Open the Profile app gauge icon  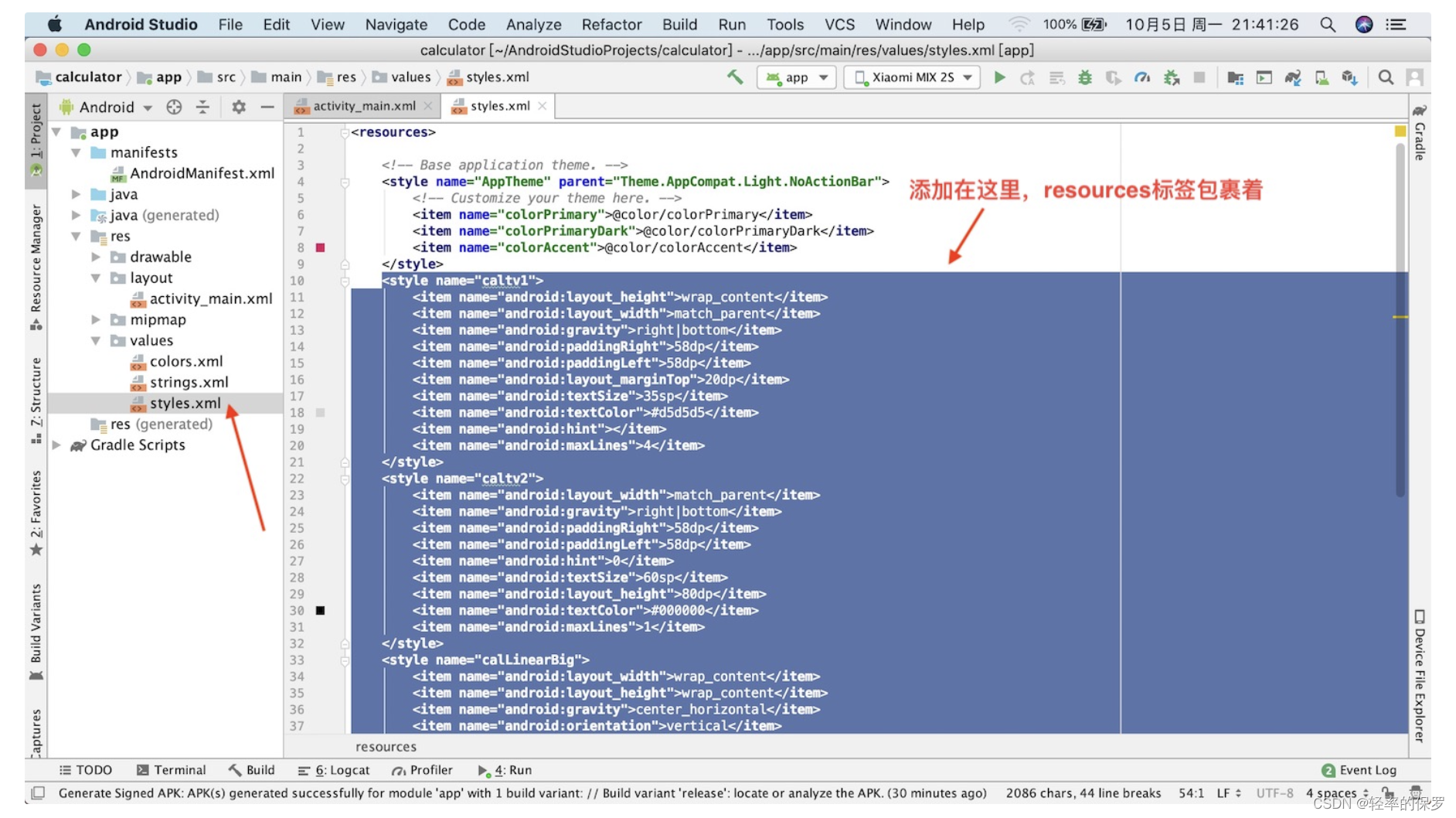[1141, 77]
